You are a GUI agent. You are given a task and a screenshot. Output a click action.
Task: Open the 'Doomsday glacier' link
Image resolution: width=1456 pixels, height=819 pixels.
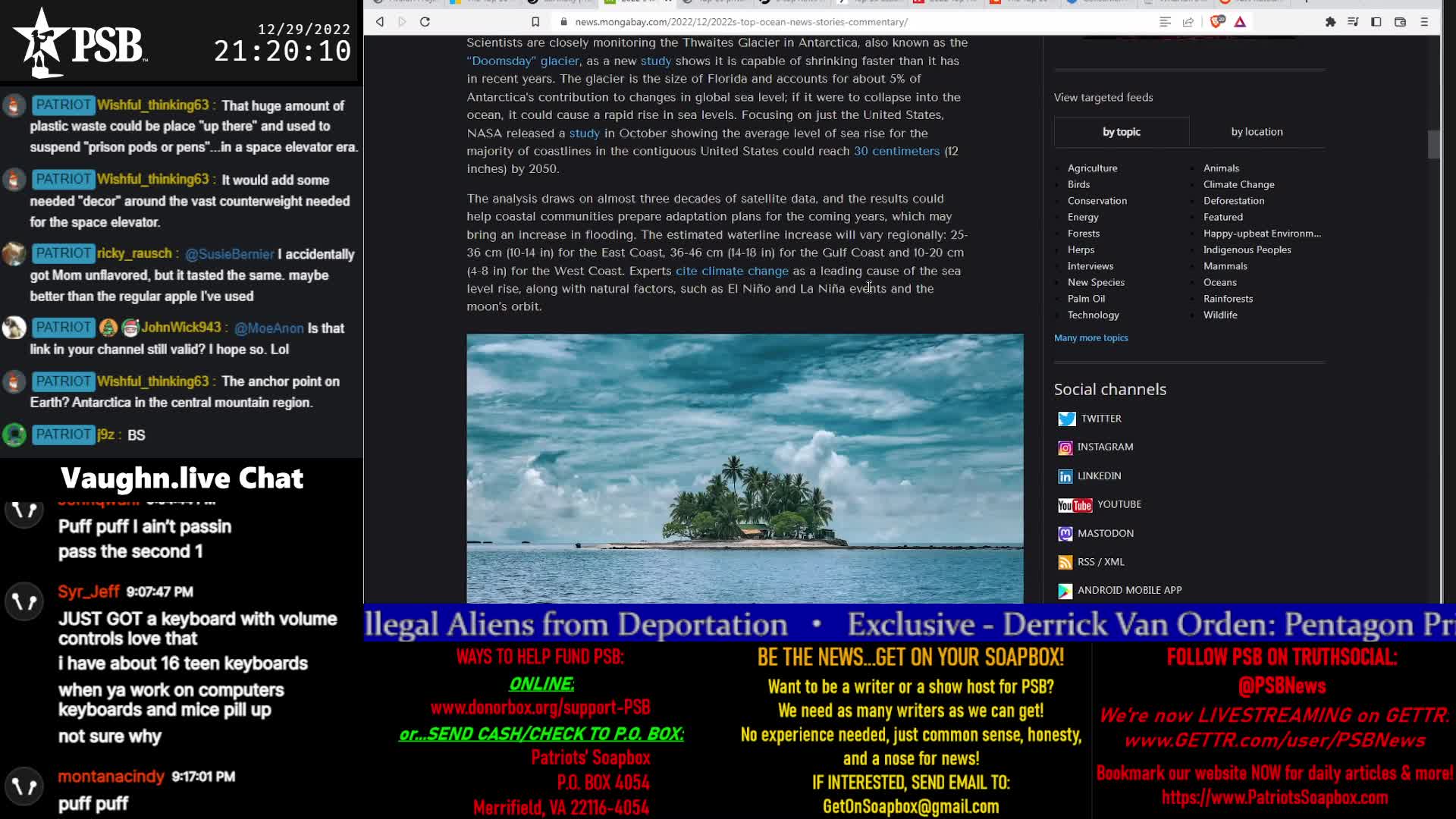523,61
